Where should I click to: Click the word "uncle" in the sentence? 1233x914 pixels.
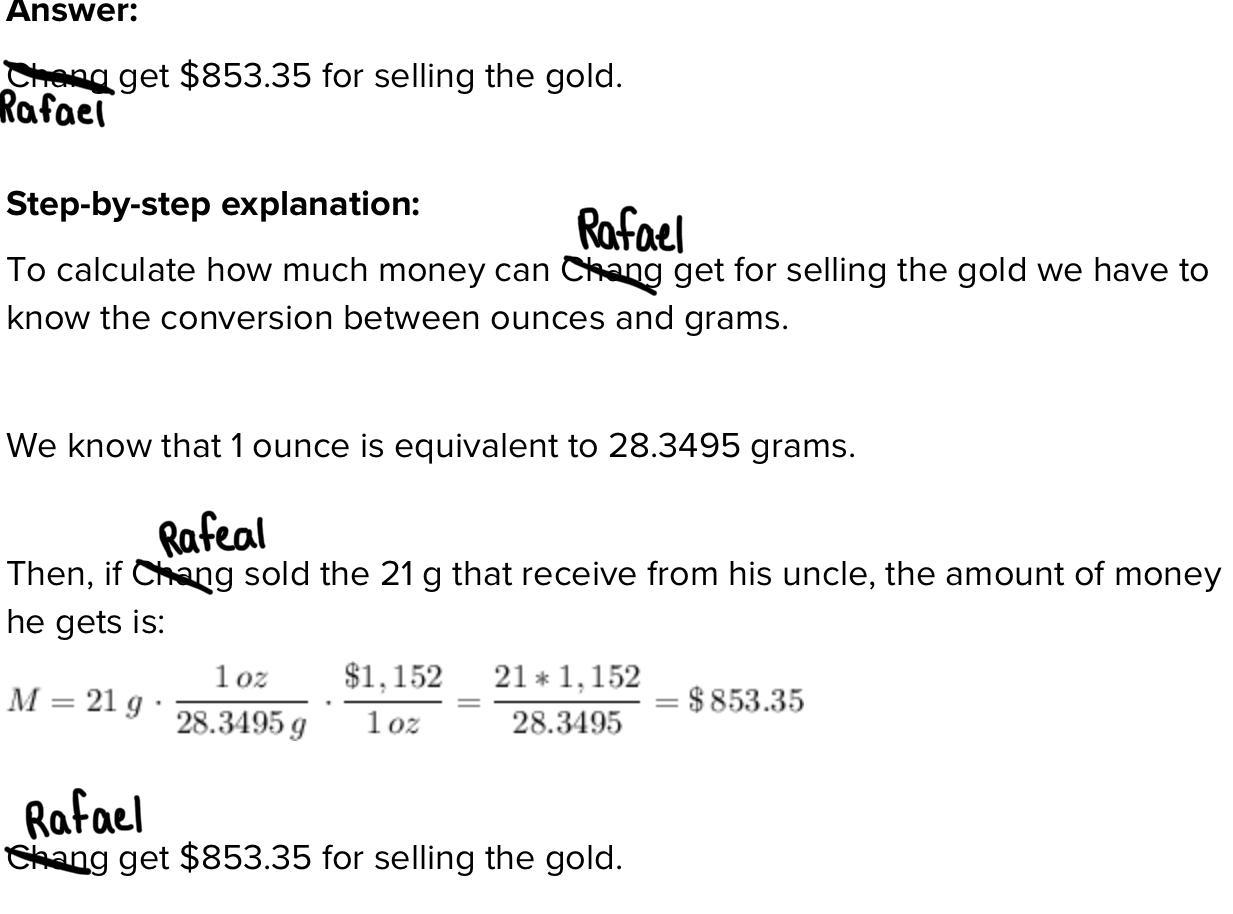(818, 575)
